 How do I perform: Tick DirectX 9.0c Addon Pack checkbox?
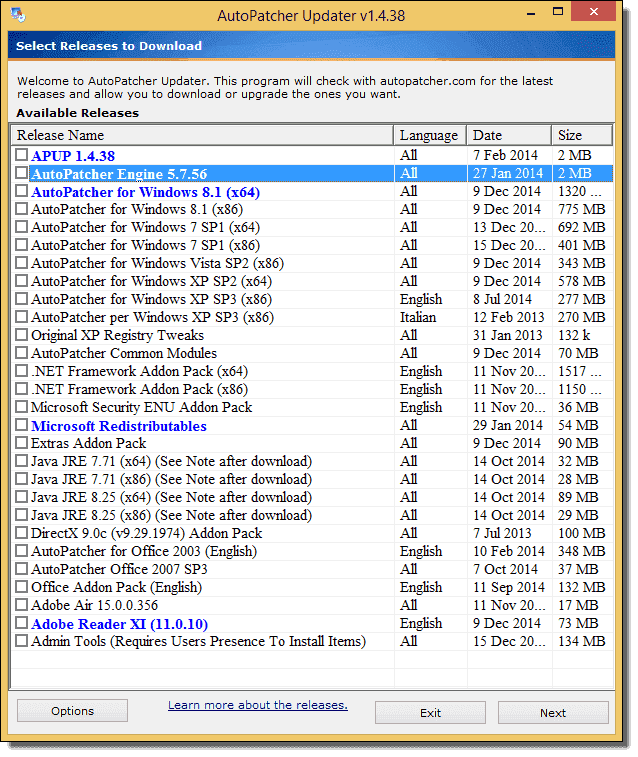21,533
